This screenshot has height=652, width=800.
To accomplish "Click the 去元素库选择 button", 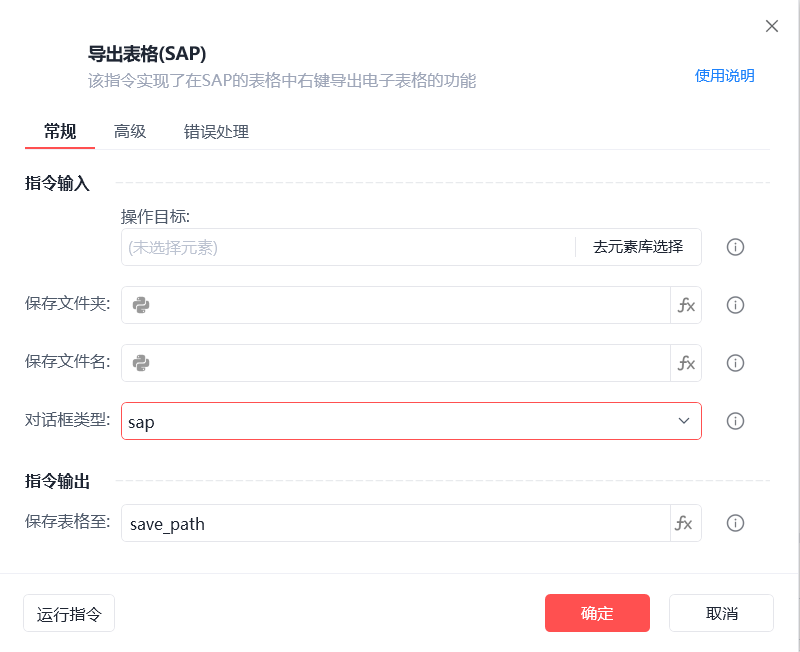I will tap(638, 247).
